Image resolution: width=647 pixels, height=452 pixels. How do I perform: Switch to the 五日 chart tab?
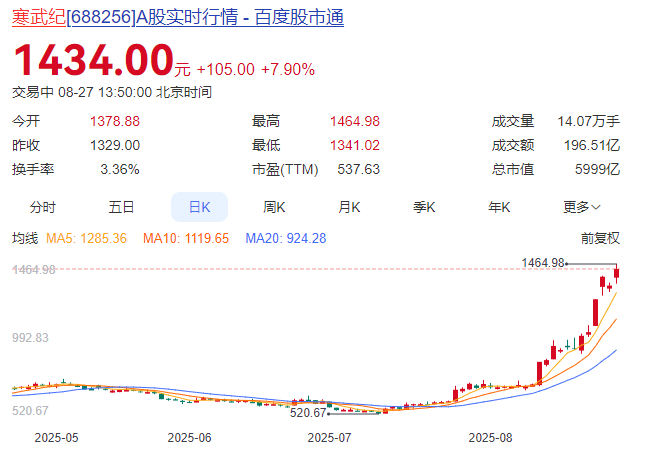(121, 207)
